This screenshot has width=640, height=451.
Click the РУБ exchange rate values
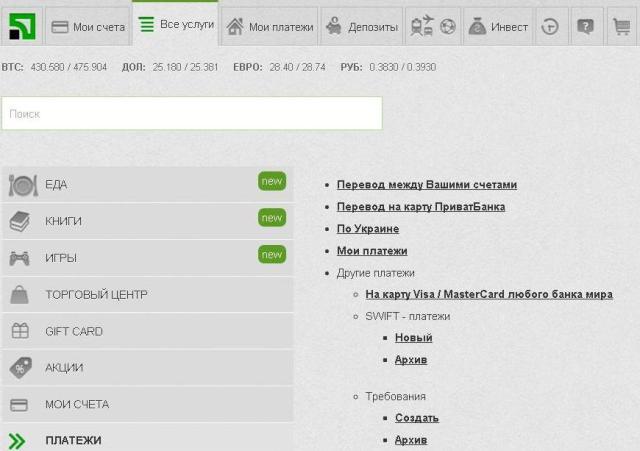coord(402,67)
